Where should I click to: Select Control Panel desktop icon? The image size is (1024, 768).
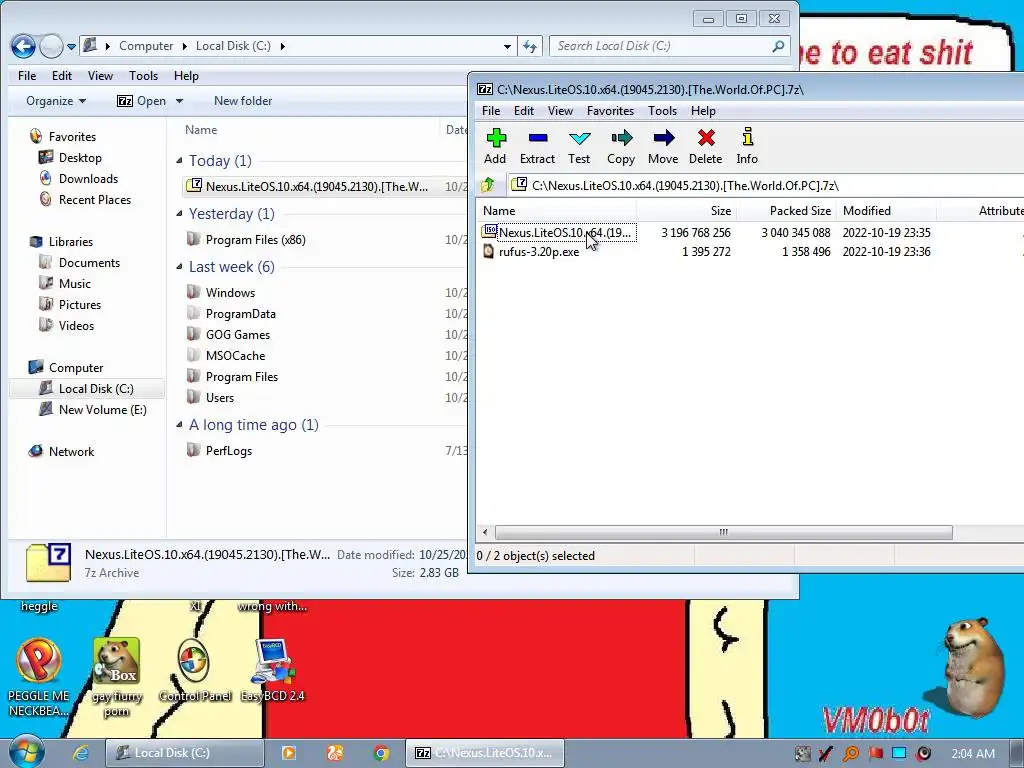coord(195,671)
